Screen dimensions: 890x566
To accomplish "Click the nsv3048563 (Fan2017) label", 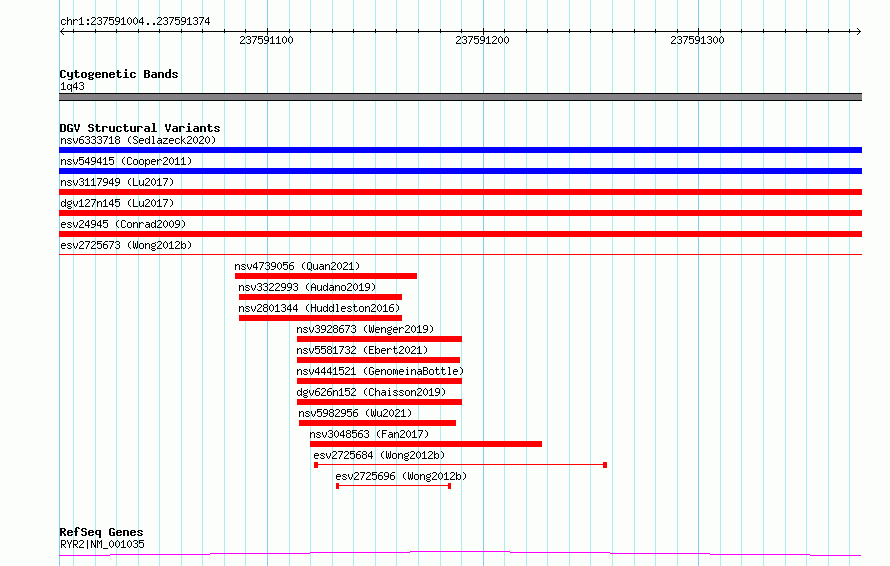I will (x=369, y=434).
